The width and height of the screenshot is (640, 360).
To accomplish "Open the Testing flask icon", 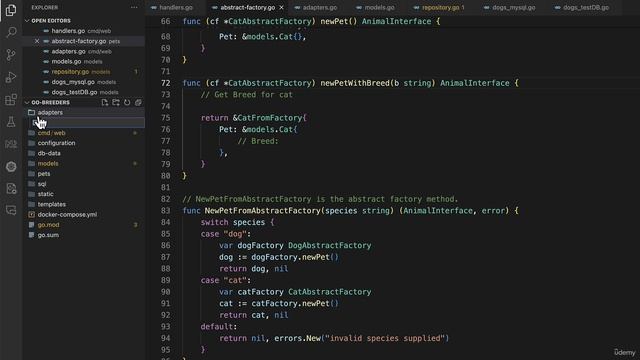I will pos(11,122).
